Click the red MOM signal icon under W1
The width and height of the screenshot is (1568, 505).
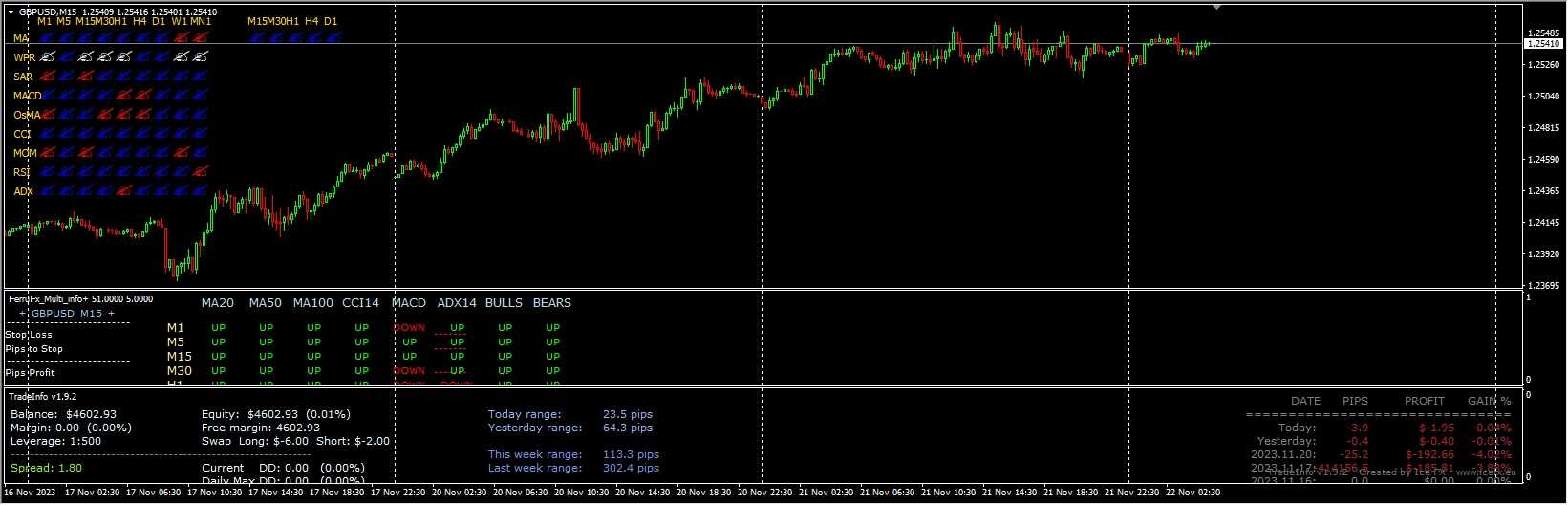click(x=181, y=152)
